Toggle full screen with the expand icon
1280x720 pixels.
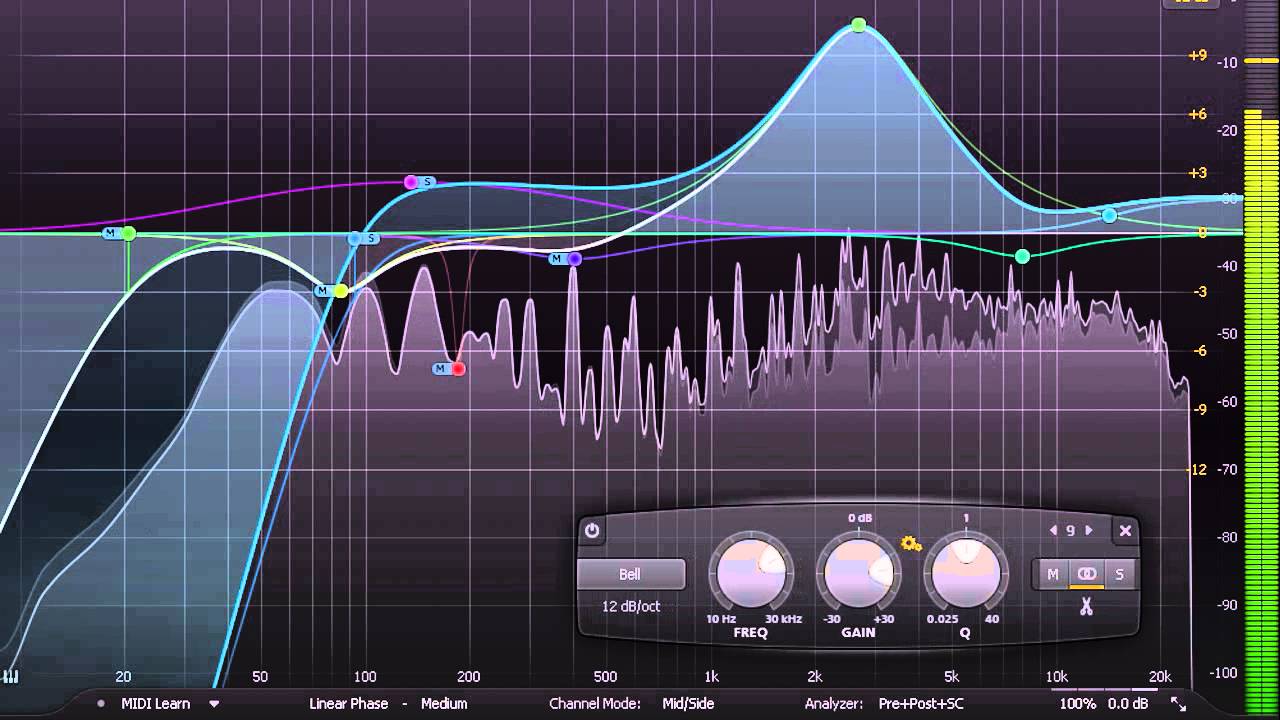[1178, 704]
